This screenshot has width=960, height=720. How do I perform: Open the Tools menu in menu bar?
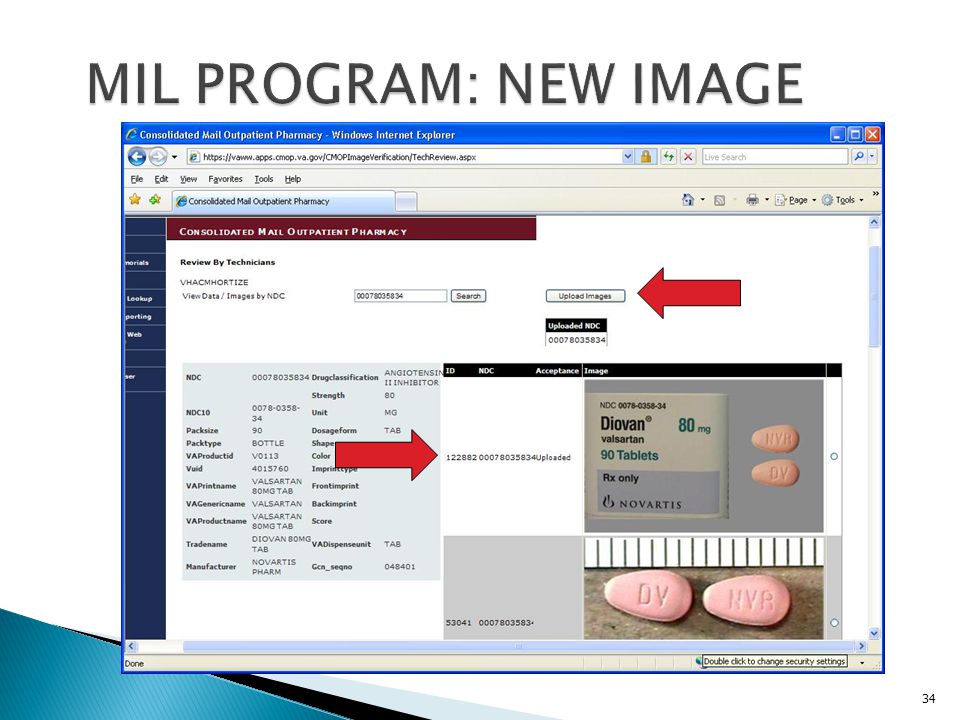[x=264, y=179]
